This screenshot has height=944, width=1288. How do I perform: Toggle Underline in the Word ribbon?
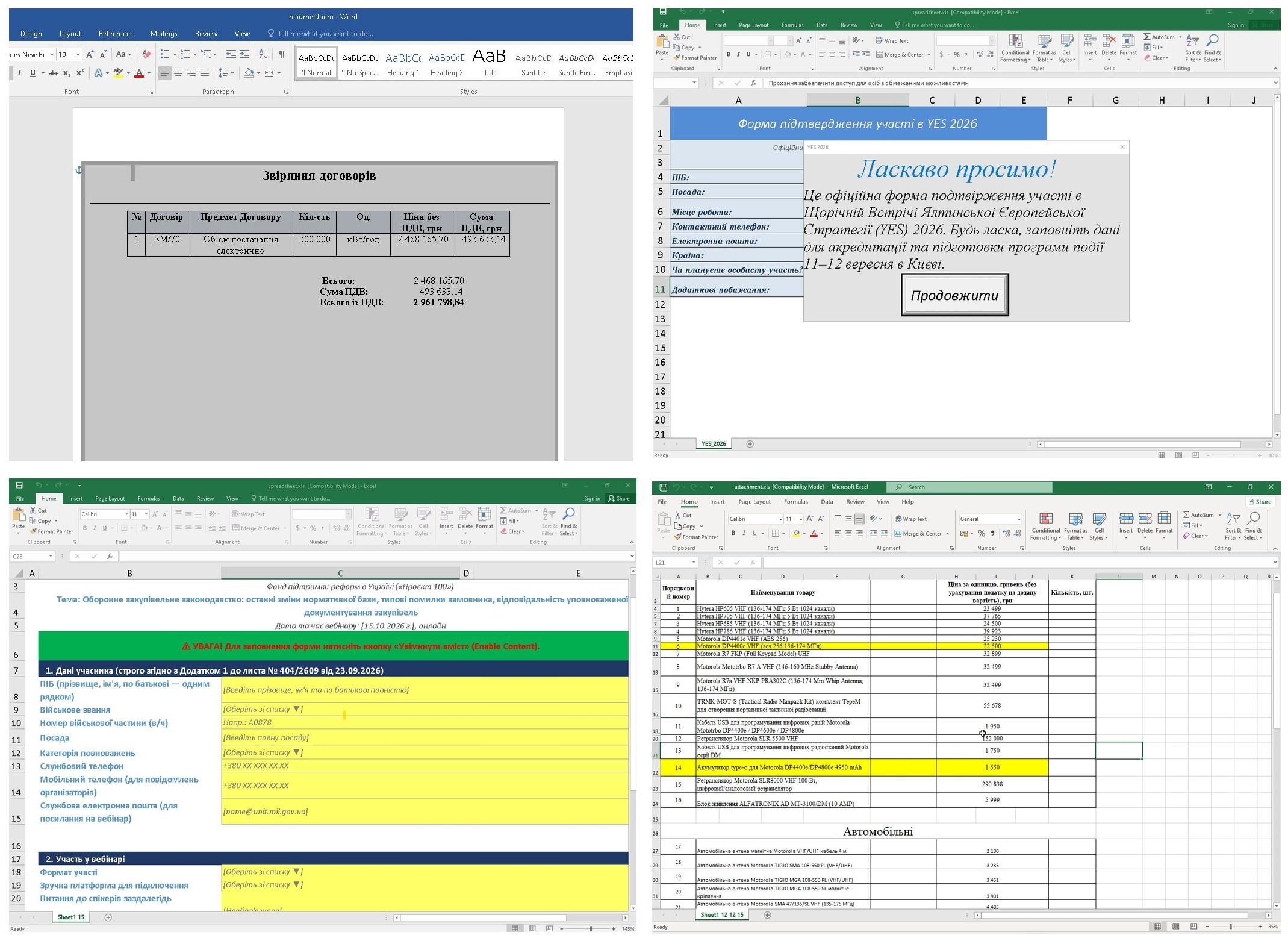click(33, 73)
